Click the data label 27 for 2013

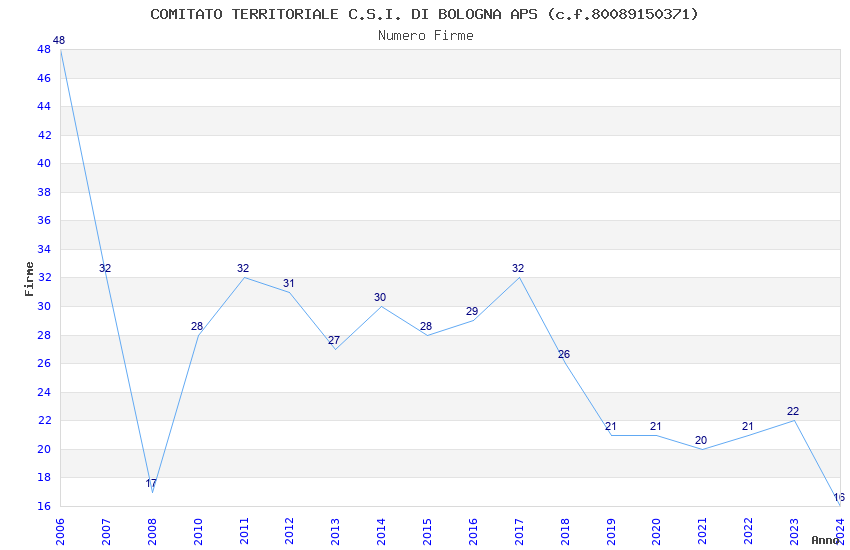coord(334,340)
